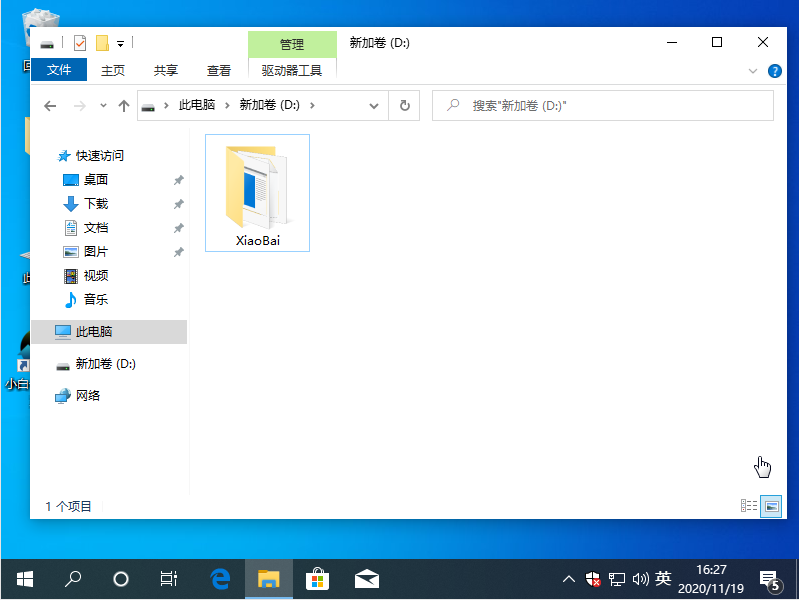The width and height of the screenshot is (799, 600).
Task: Refresh the current folder view
Action: click(x=404, y=106)
